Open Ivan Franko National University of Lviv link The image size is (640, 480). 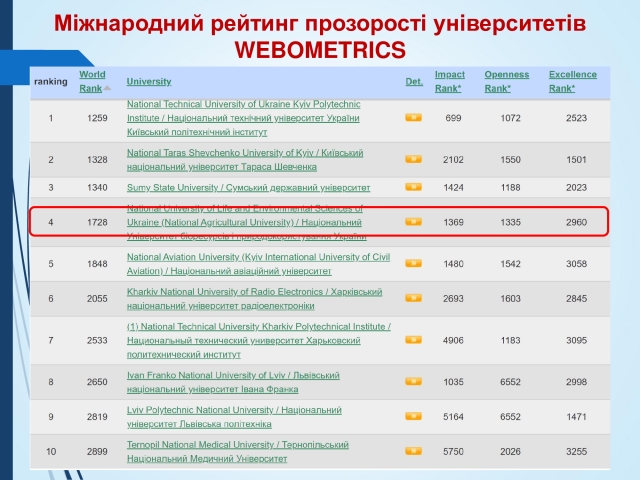coord(233,382)
